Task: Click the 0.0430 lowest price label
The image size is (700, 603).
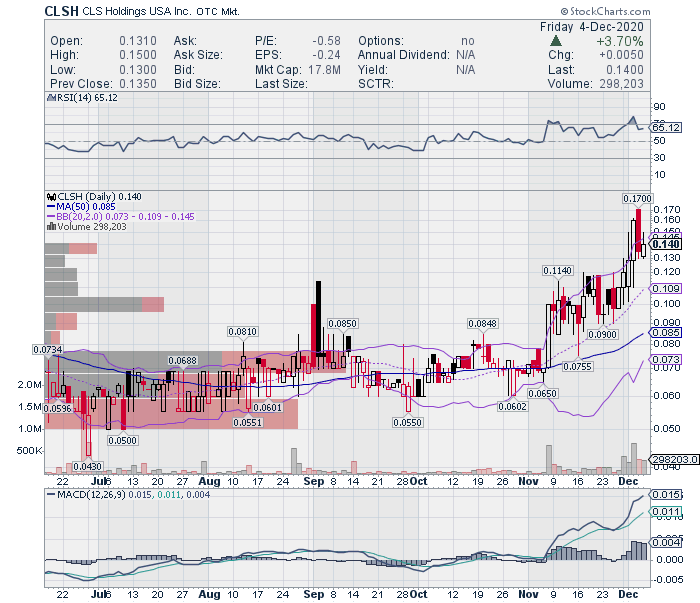Action: [88, 466]
